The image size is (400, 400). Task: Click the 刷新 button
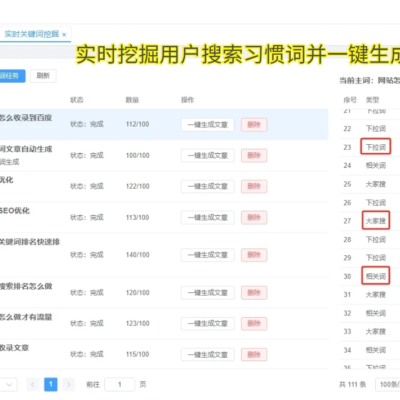point(43,76)
